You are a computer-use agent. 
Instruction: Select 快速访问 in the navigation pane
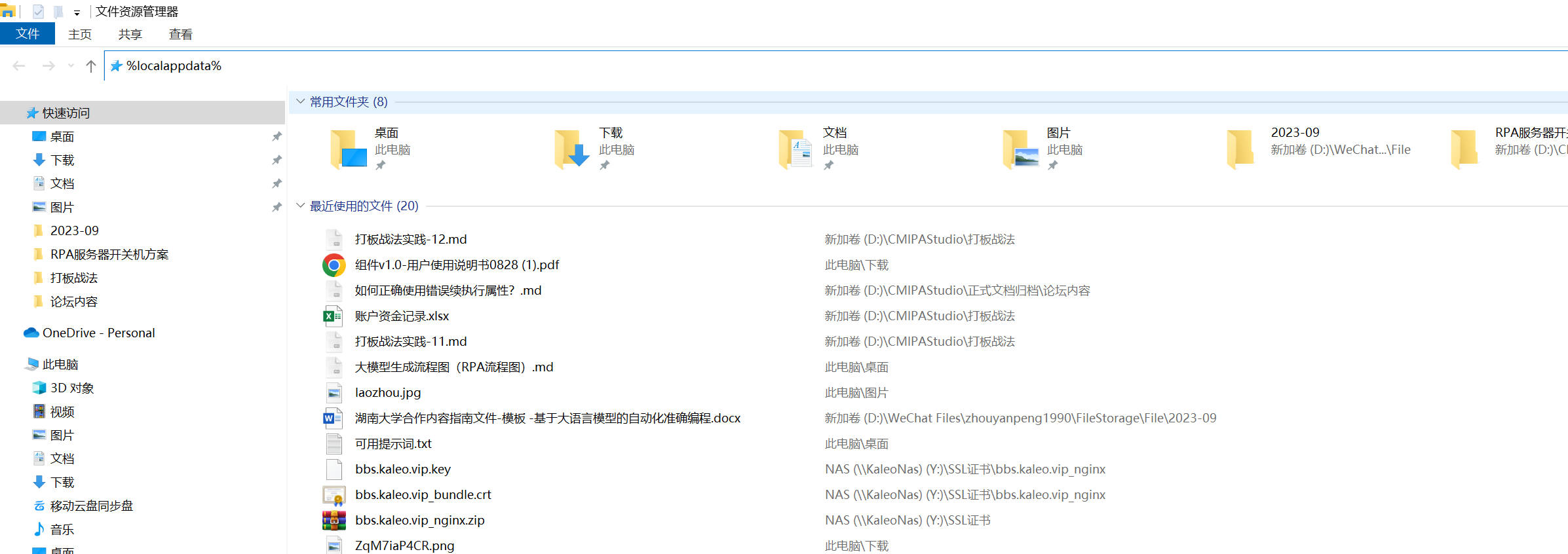[143, 113]
